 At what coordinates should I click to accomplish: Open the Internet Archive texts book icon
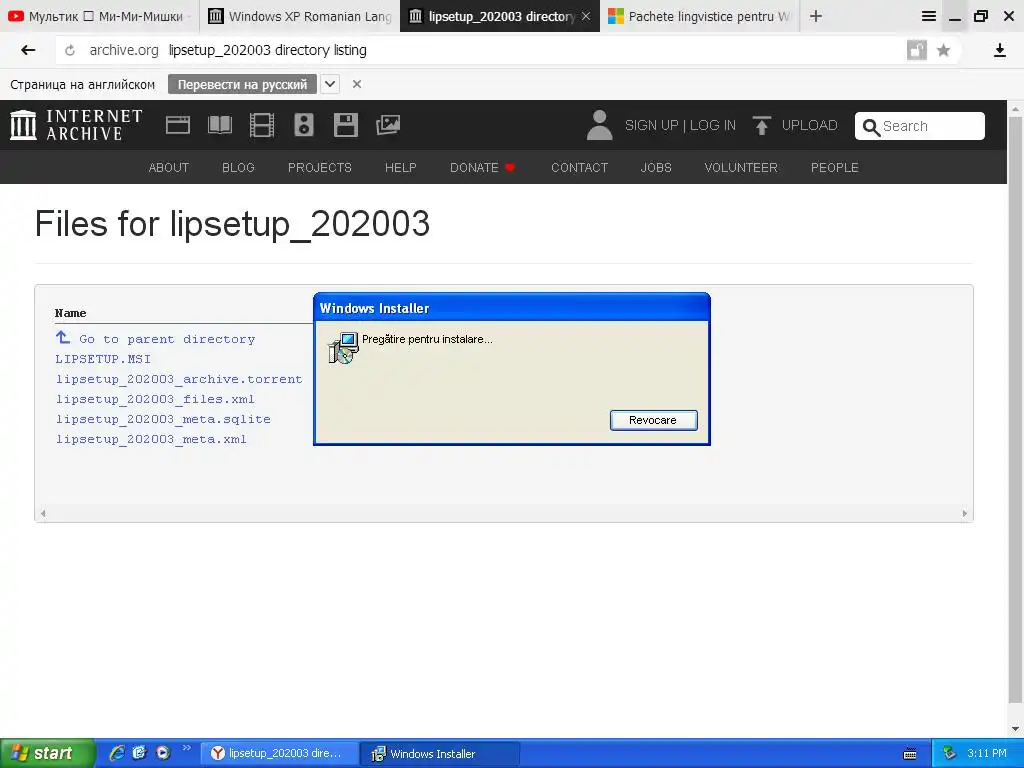pos(219,125)
